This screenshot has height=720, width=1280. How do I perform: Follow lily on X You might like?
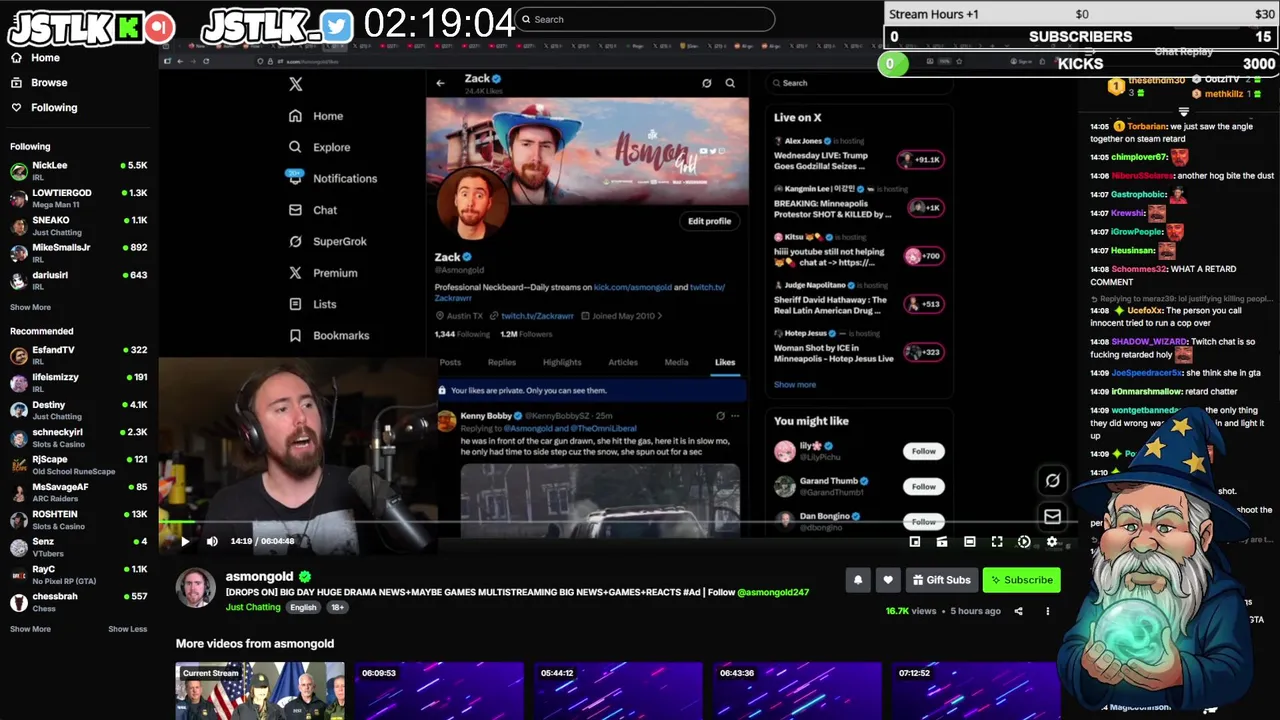coord(924,451)
